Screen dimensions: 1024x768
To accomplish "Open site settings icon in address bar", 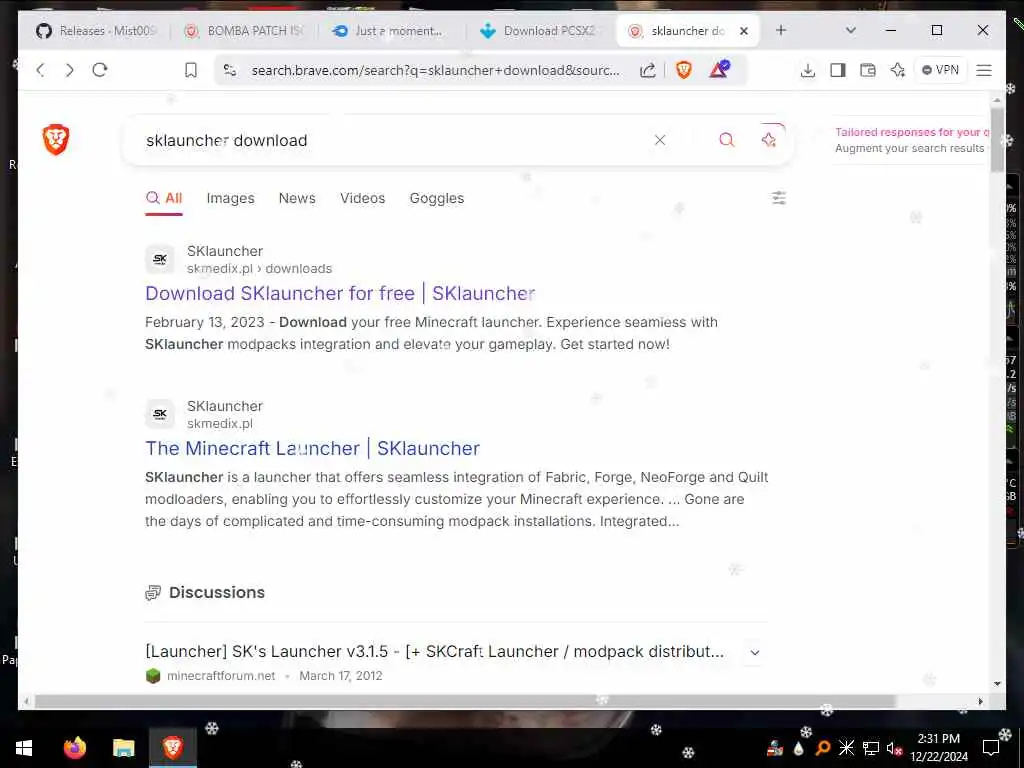I will click(229, 70).
